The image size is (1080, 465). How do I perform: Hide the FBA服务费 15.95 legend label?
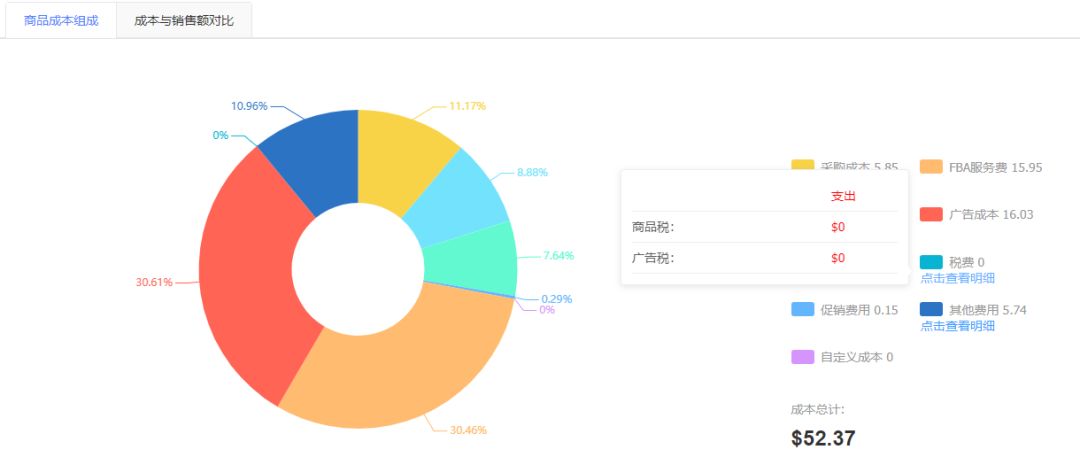(x=995, y=167)
